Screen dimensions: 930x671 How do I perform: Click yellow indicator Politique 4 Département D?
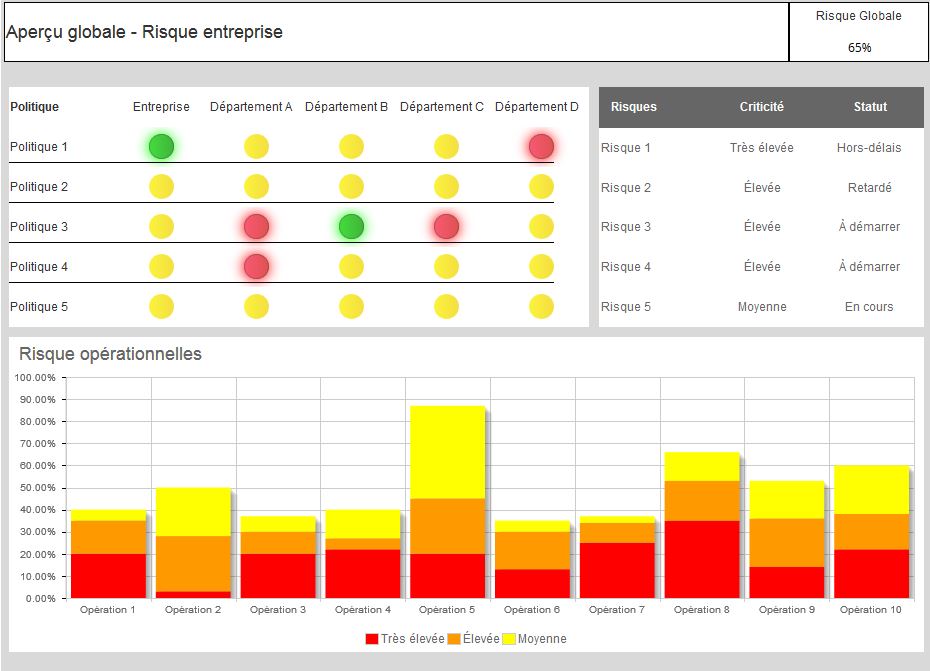point(541,266)
